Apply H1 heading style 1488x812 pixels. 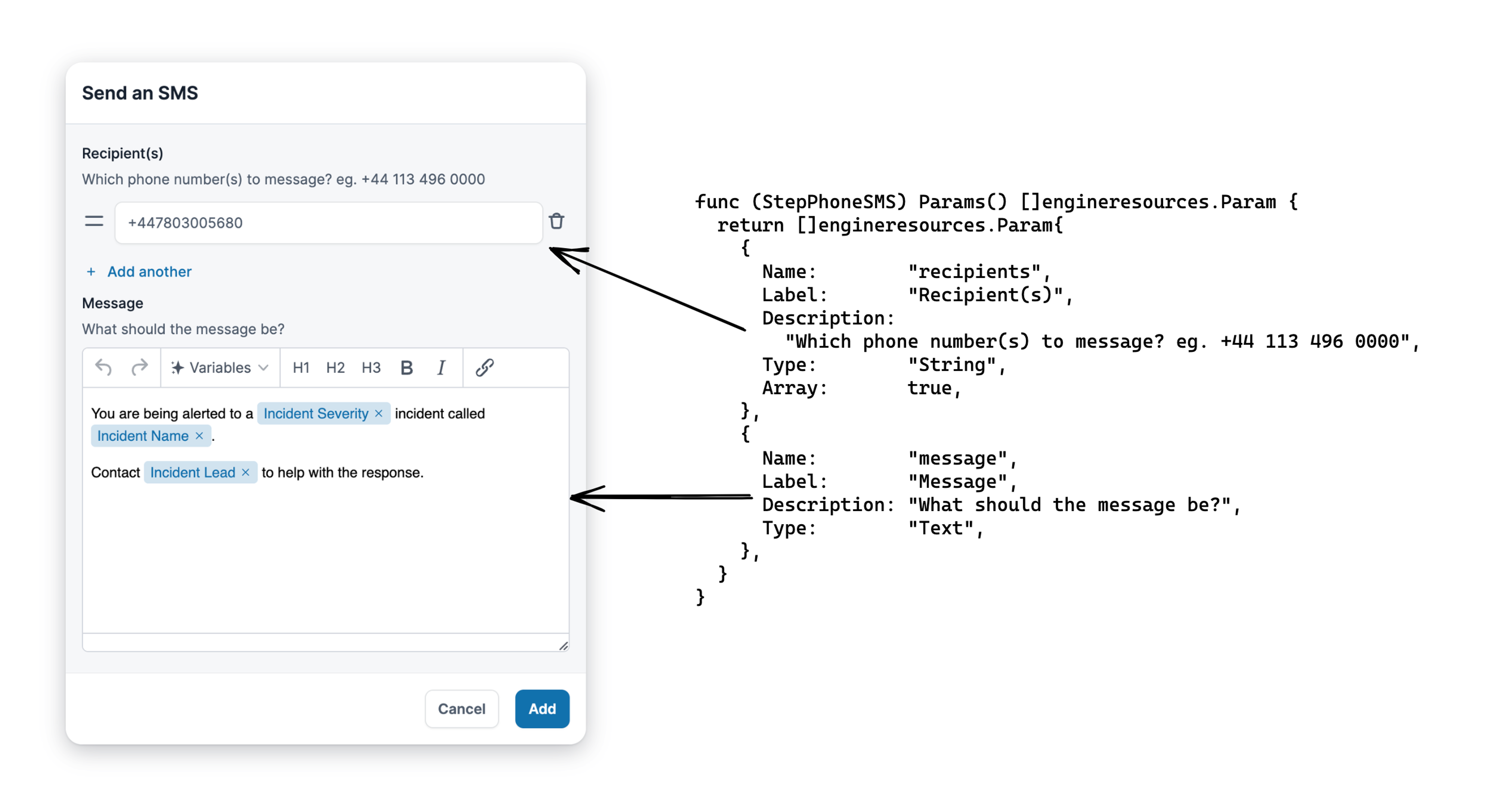(301, 367)
